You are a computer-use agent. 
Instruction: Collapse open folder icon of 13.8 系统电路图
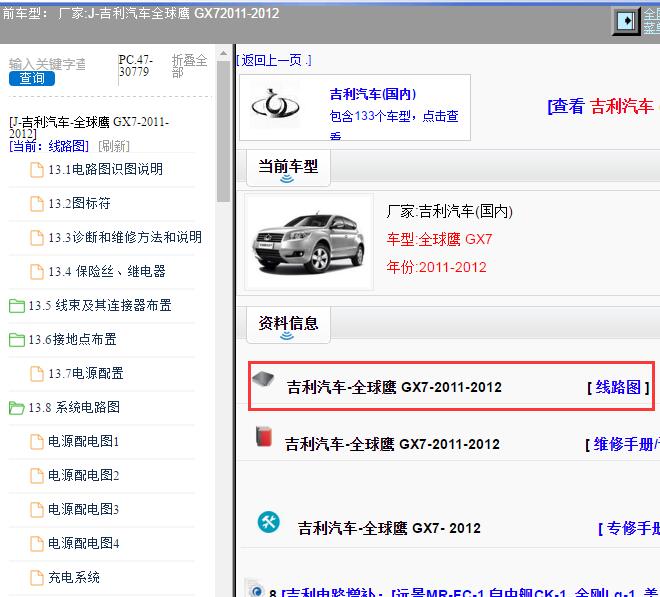(16, 408)
